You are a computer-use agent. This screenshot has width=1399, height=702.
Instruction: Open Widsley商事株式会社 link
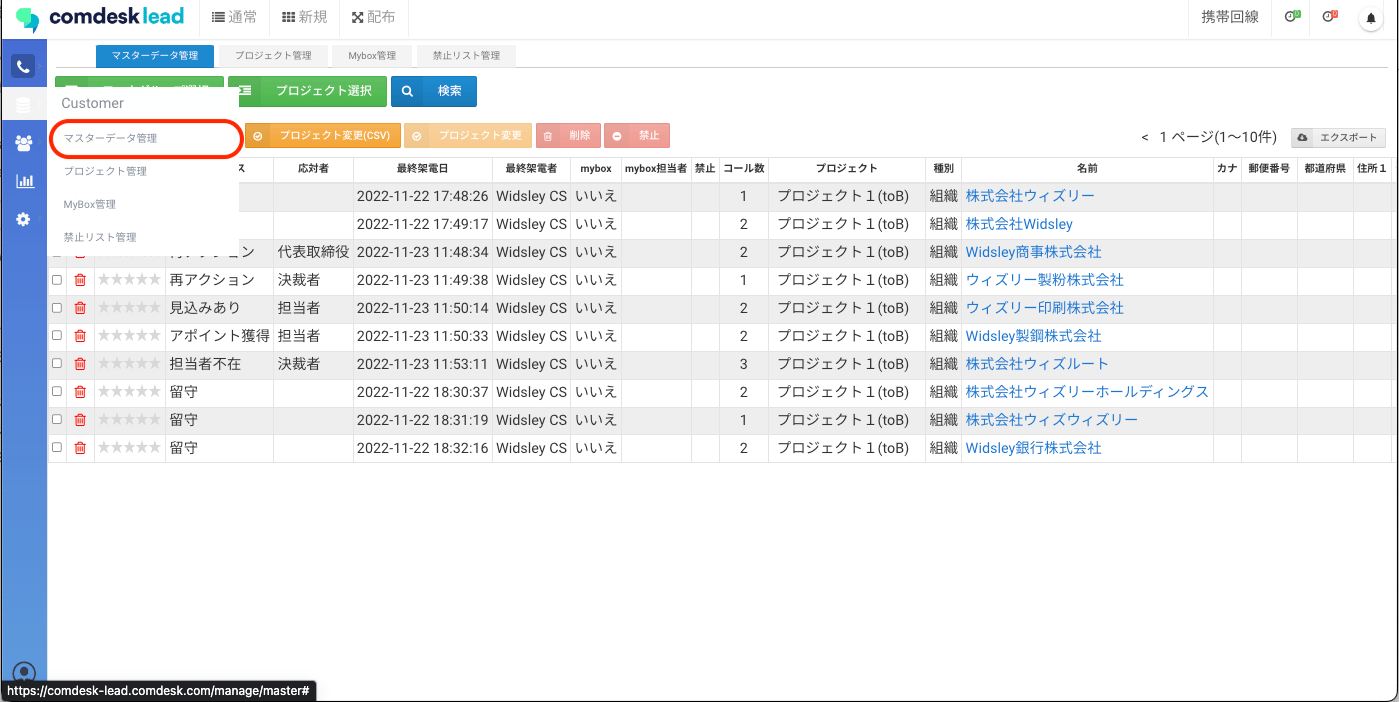[1033, 252]
